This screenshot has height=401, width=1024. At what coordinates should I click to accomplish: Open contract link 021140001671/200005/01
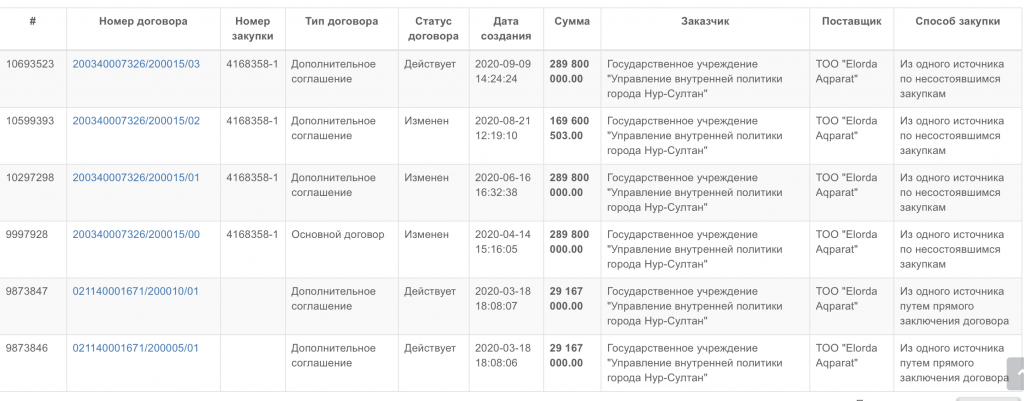[135, 348]
